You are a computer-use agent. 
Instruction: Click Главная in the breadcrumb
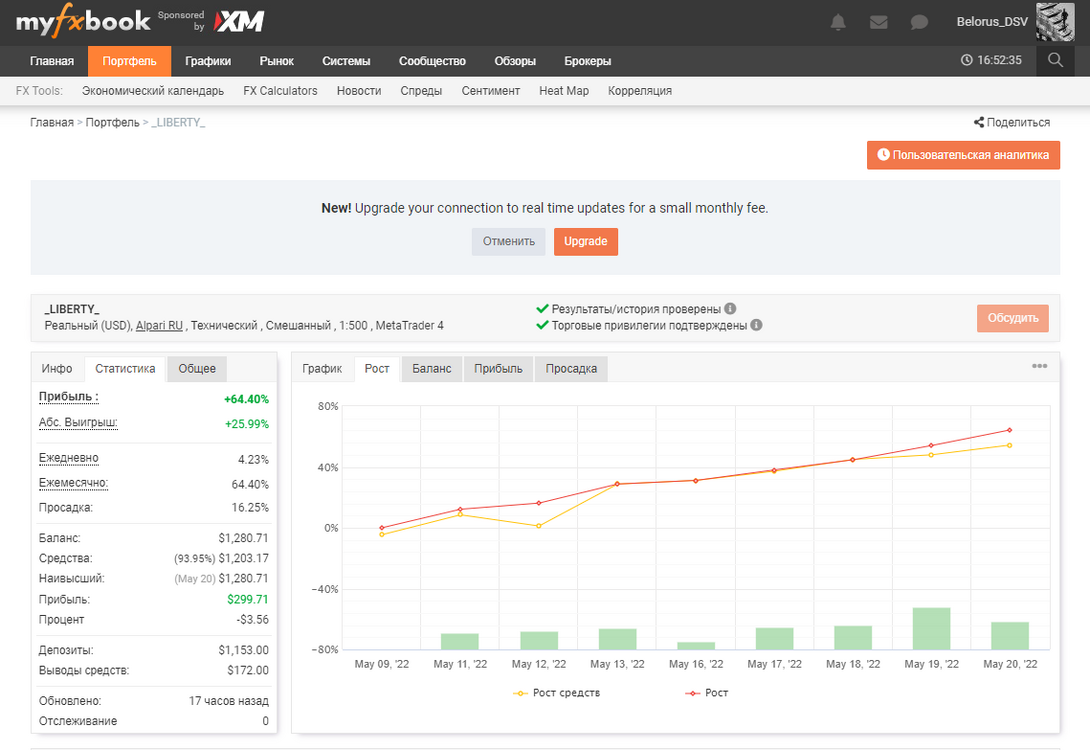point(51,122)
